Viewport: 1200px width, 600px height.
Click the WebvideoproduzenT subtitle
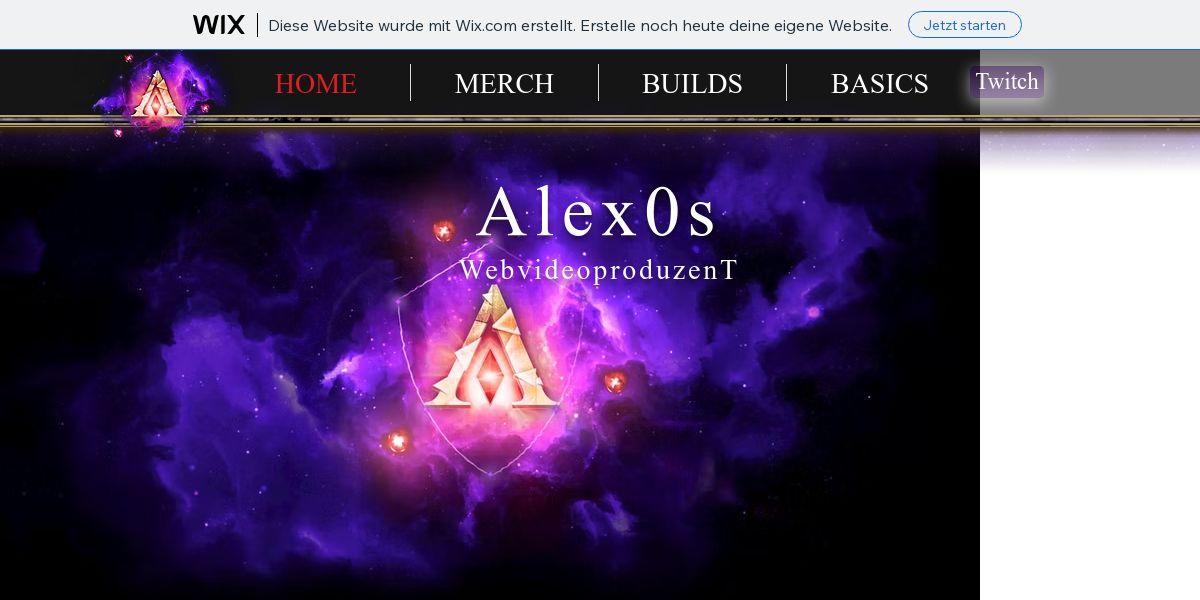(x=598, y=270)
